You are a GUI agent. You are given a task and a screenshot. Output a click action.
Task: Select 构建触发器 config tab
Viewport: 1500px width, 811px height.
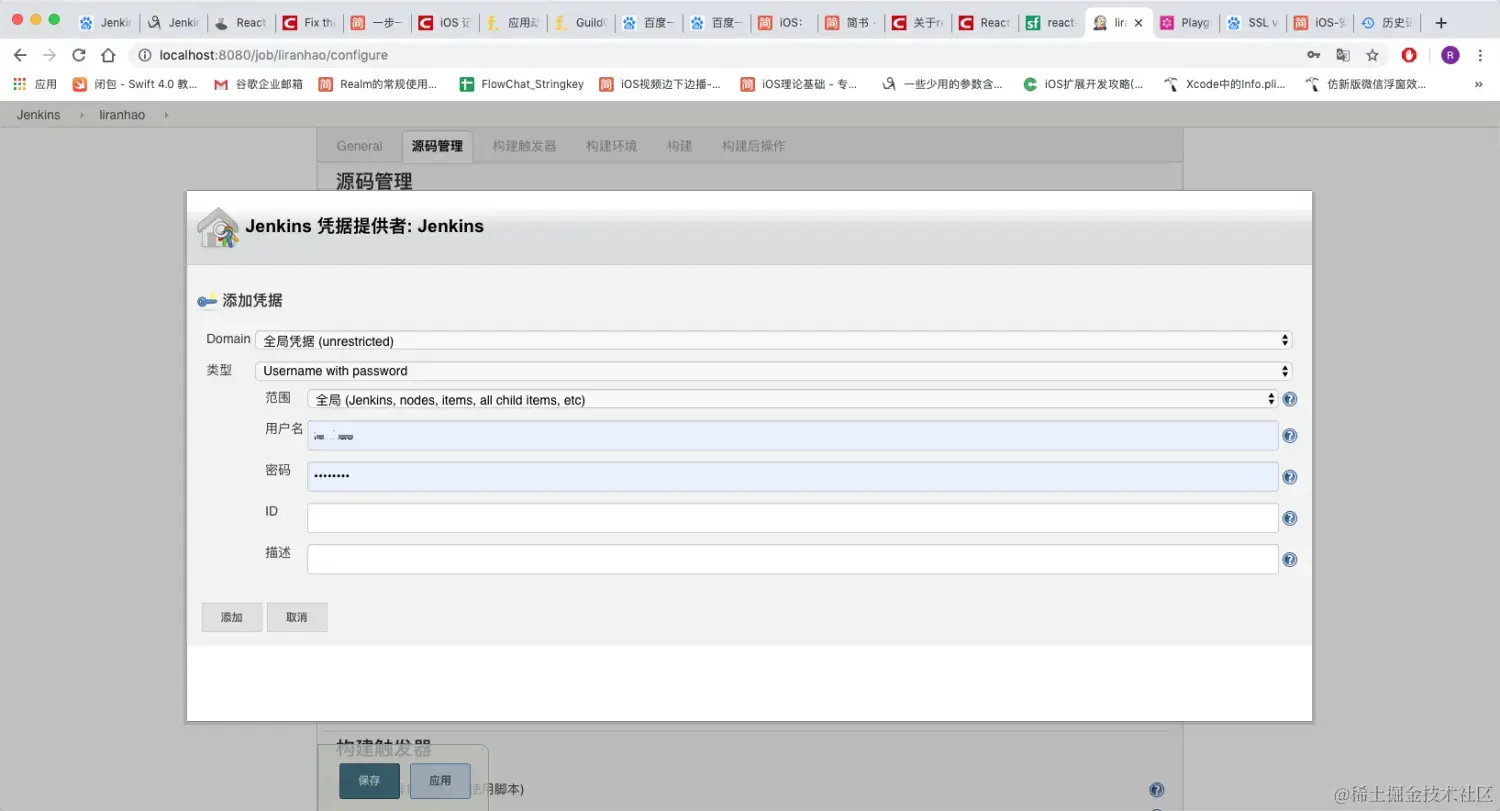[524, 146]
